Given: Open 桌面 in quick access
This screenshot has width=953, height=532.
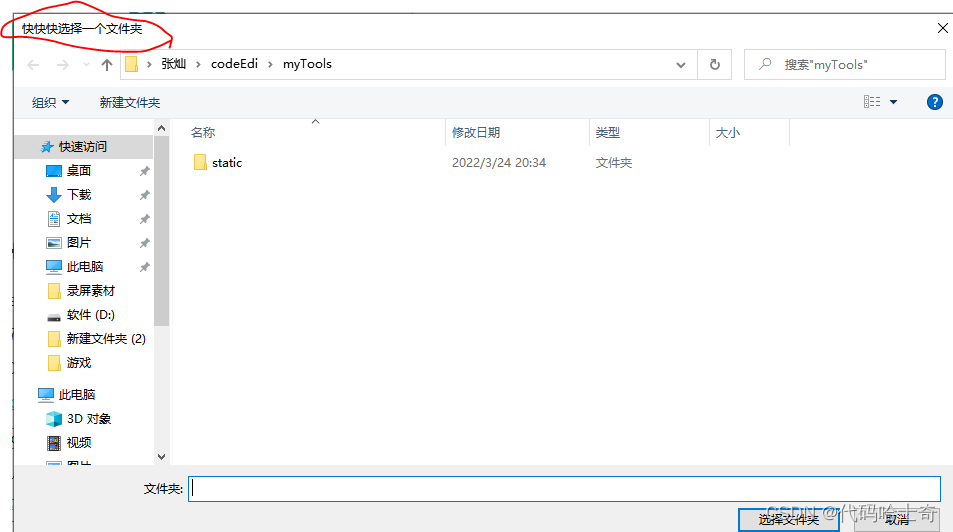Looking at the screenshot, I should pyautogui.click(x=79, y=171).
